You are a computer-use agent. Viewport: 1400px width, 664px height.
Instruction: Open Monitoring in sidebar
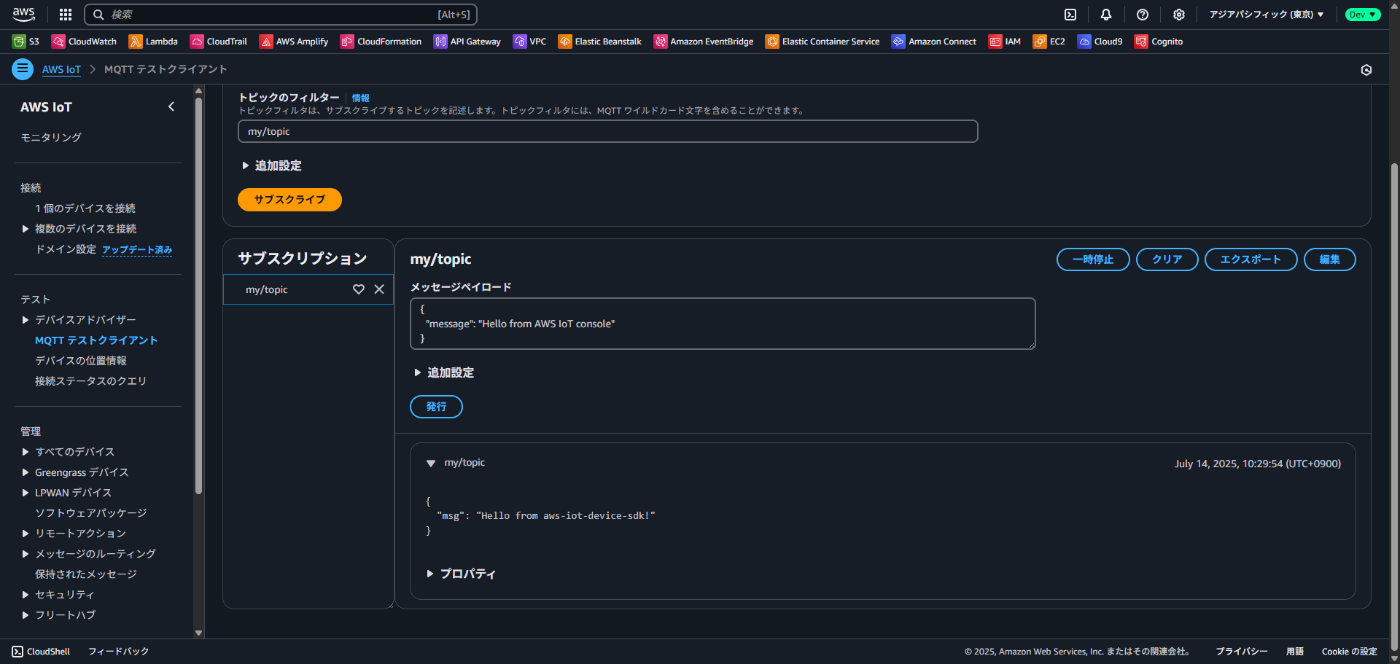pyautogui.click(x=51, y=137)
